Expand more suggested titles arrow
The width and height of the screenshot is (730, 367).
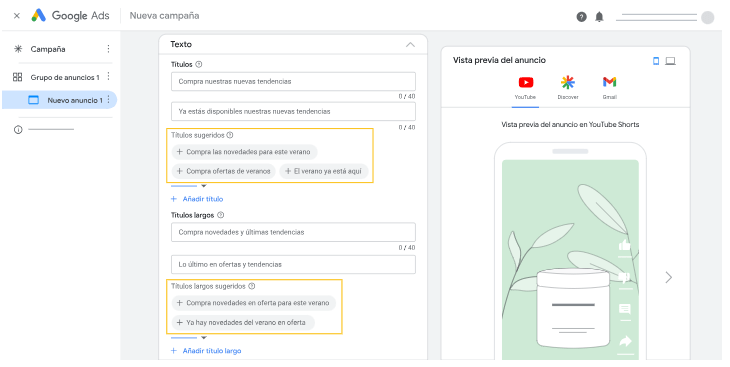[203, 186]
